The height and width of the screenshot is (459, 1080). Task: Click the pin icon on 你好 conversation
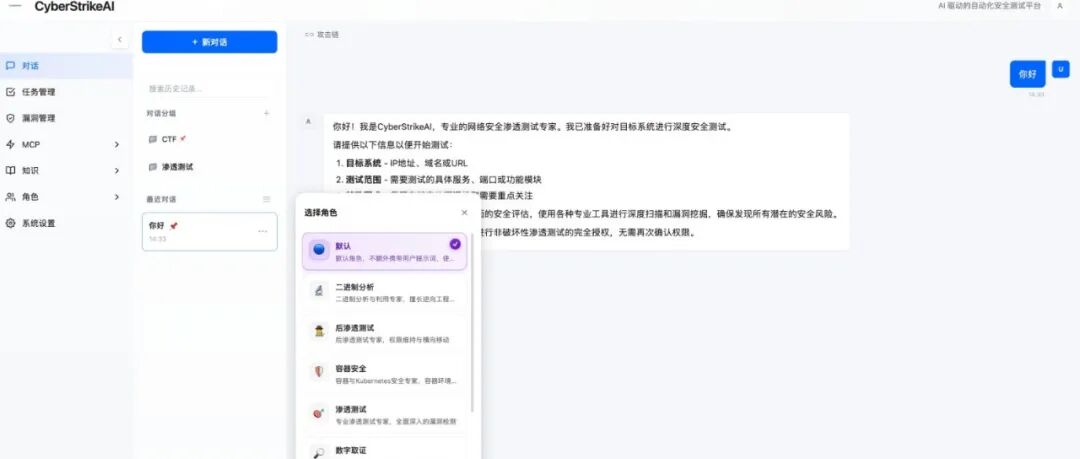coord(174,225)
